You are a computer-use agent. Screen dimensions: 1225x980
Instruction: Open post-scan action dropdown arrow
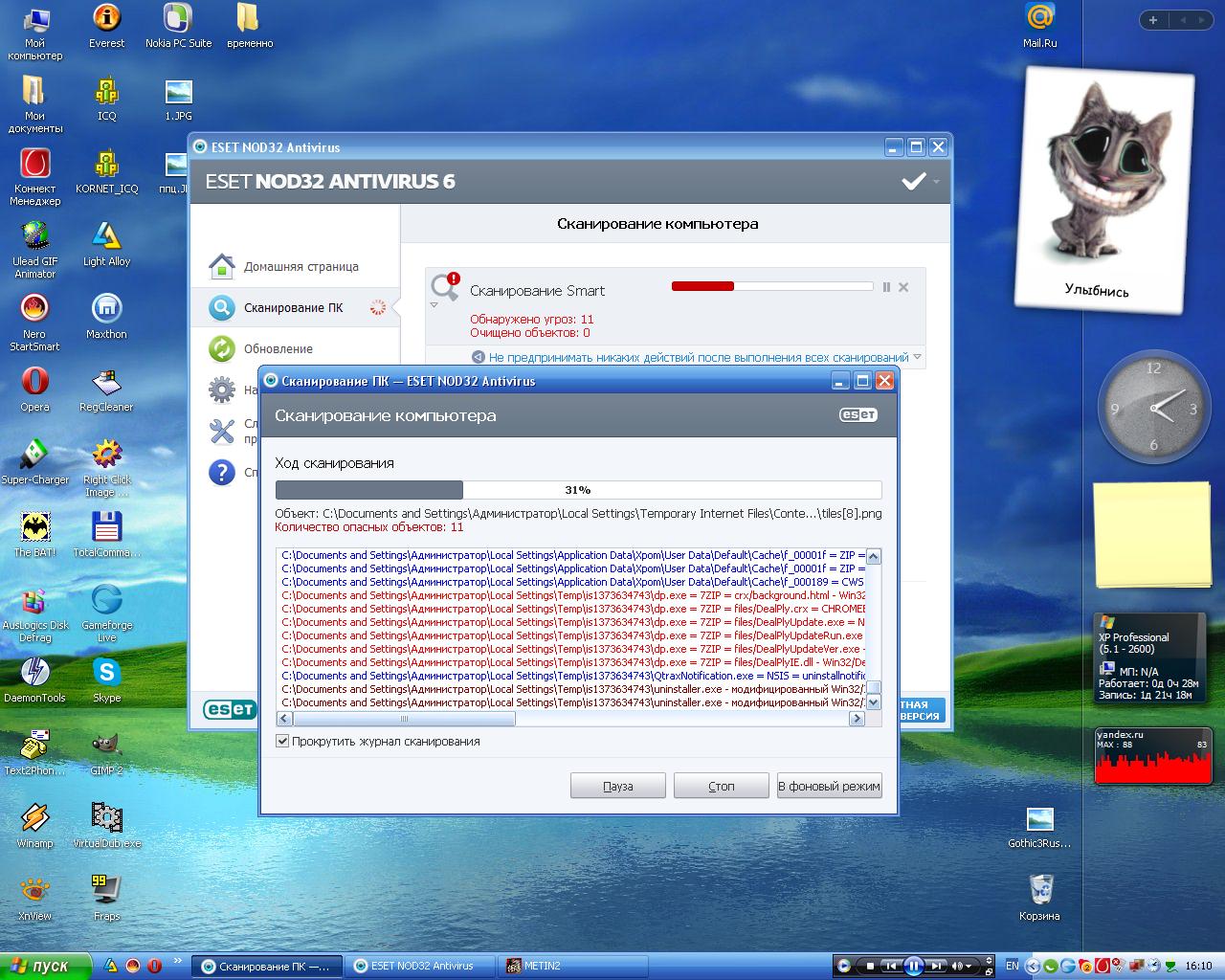coord(917,357)
